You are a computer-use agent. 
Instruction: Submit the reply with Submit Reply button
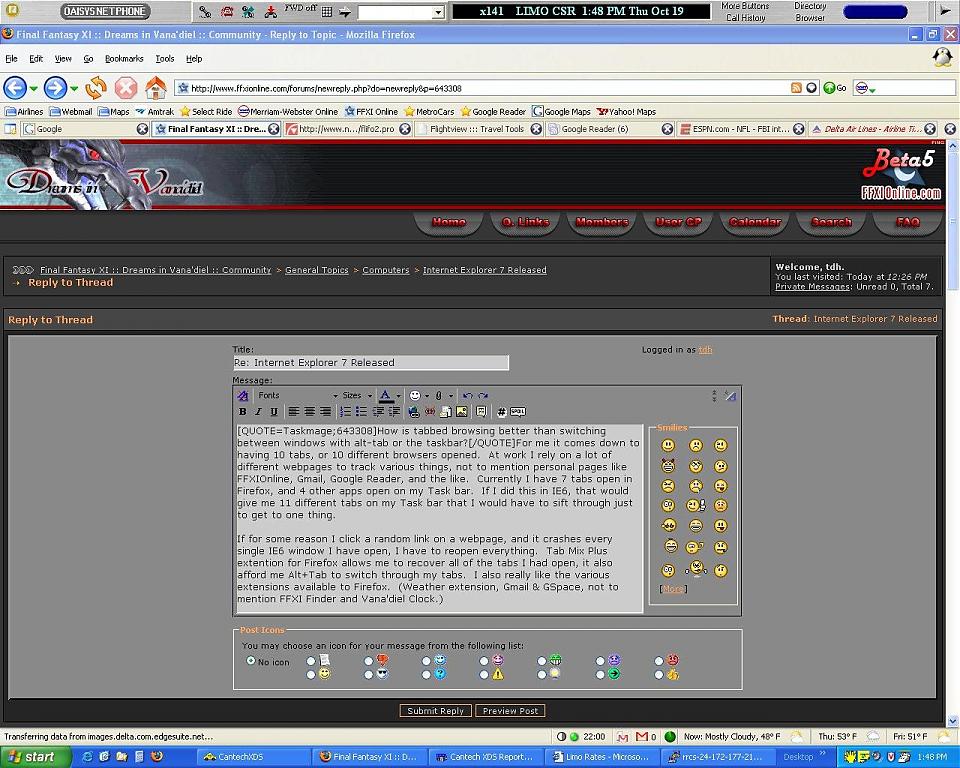point(435,710)
